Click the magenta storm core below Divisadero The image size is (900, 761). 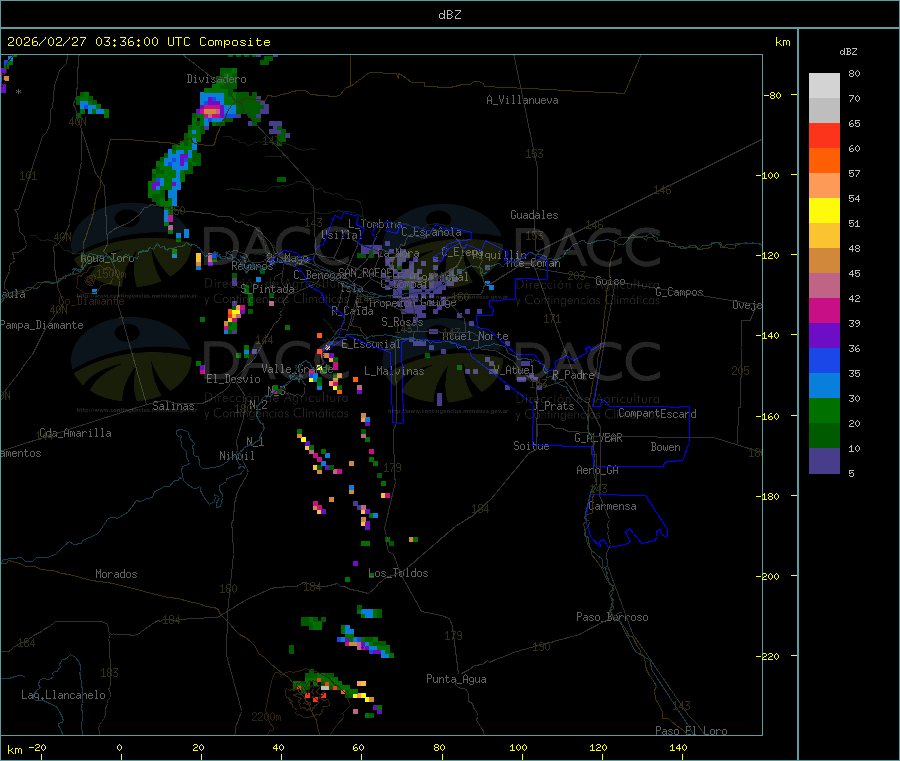(211, 110)
